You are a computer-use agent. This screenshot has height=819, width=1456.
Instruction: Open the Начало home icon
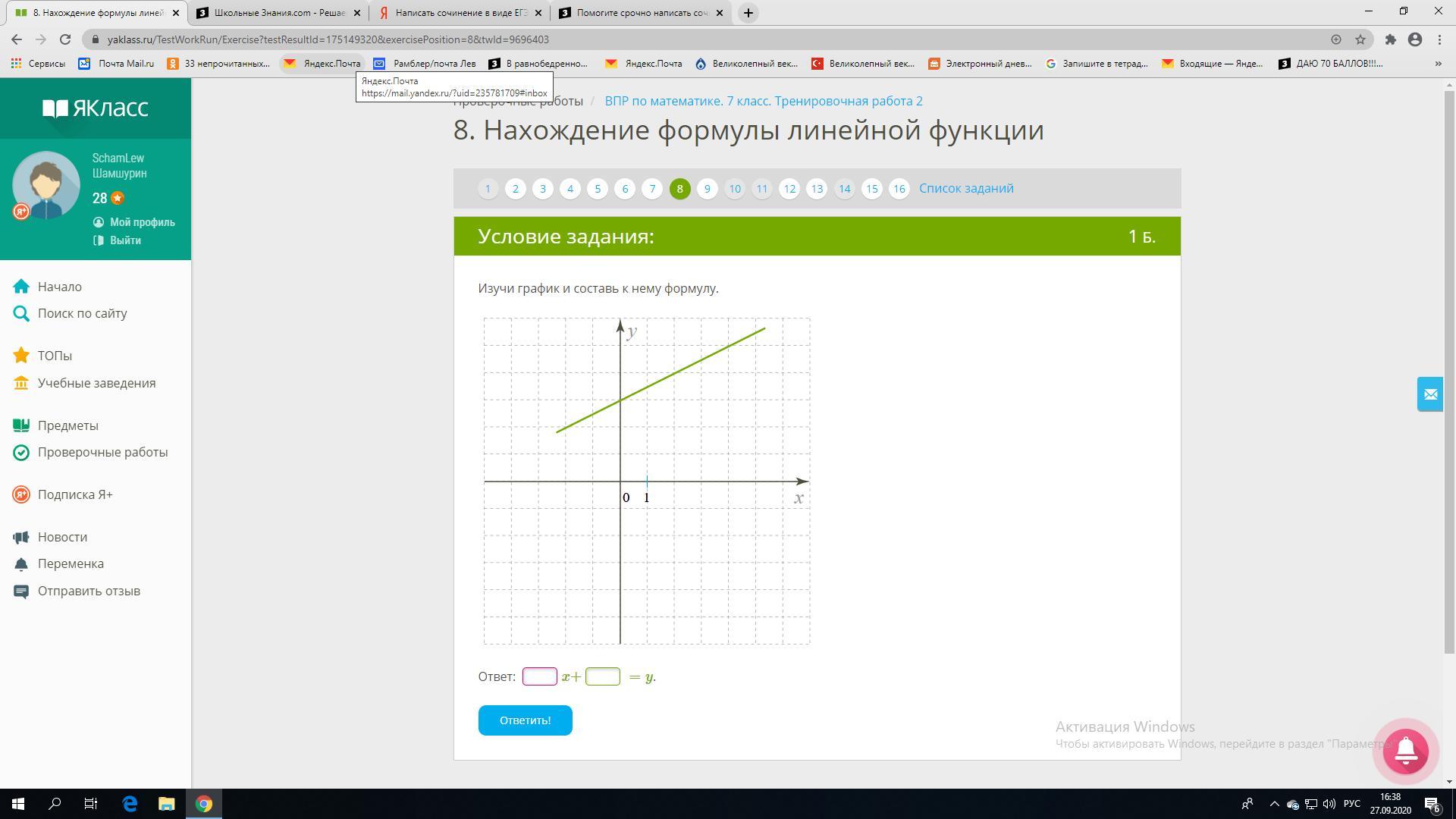pyautogui.click(x=21, y=287)
